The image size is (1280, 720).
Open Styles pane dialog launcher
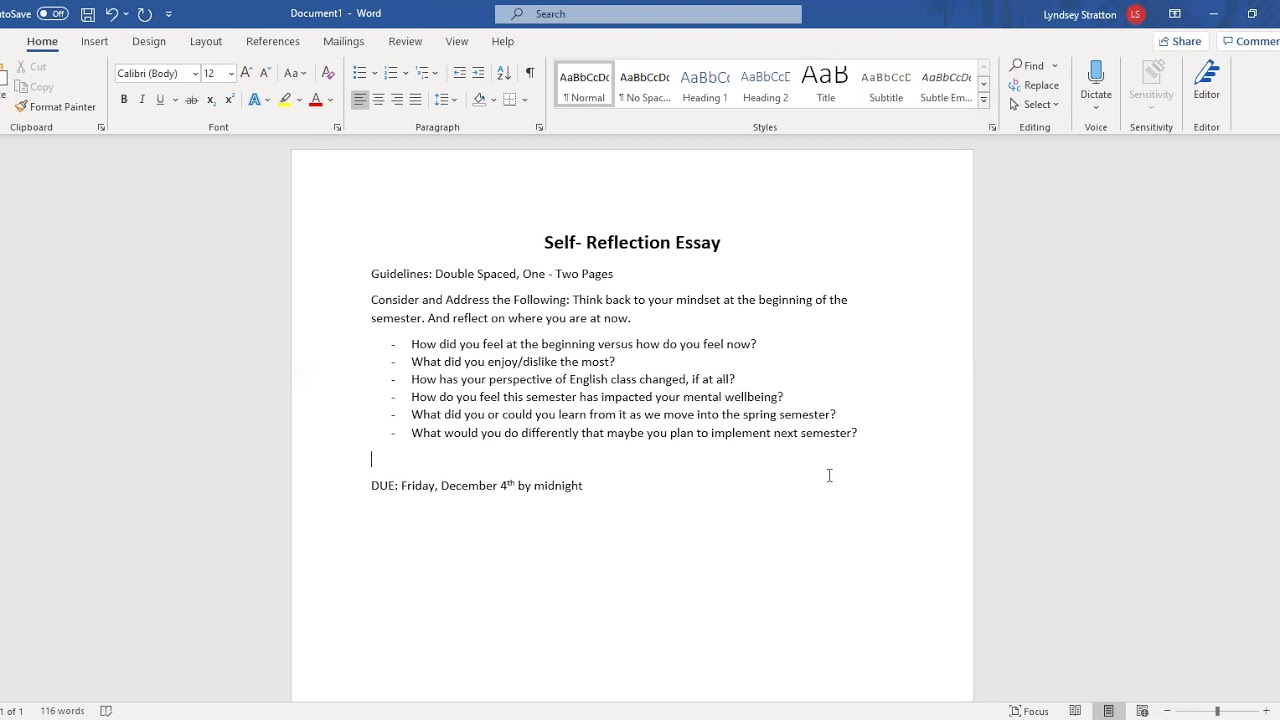click(992, 128)
